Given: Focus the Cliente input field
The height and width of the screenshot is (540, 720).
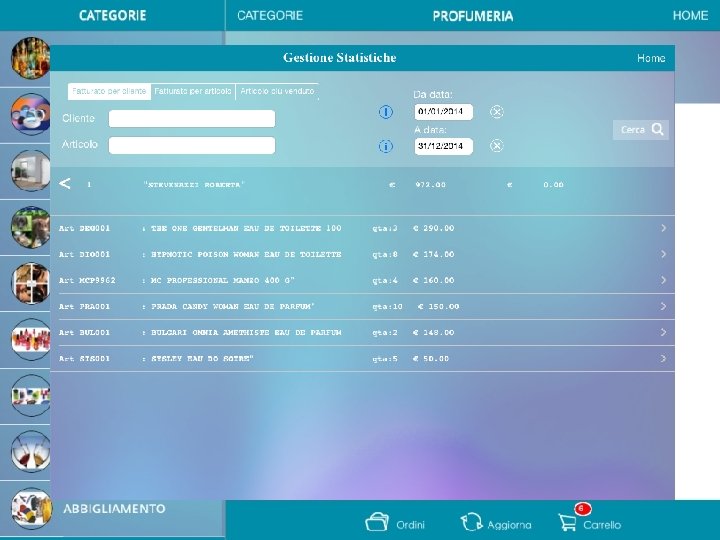Looking at the screenshot, I should 192,118.
